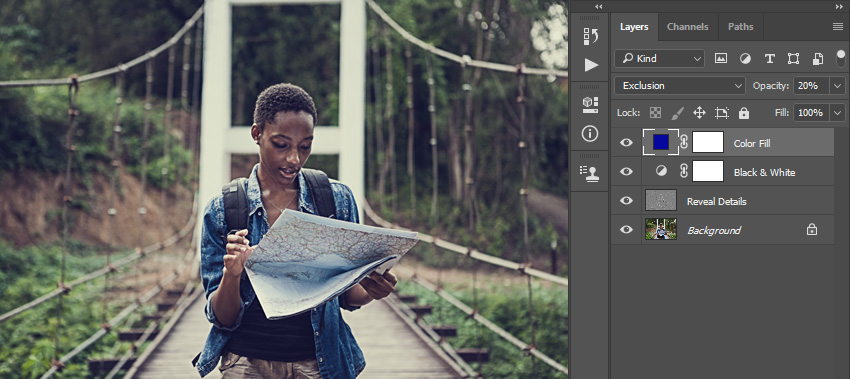
Task: Hide the Background layer
Action: pos(626,230)
